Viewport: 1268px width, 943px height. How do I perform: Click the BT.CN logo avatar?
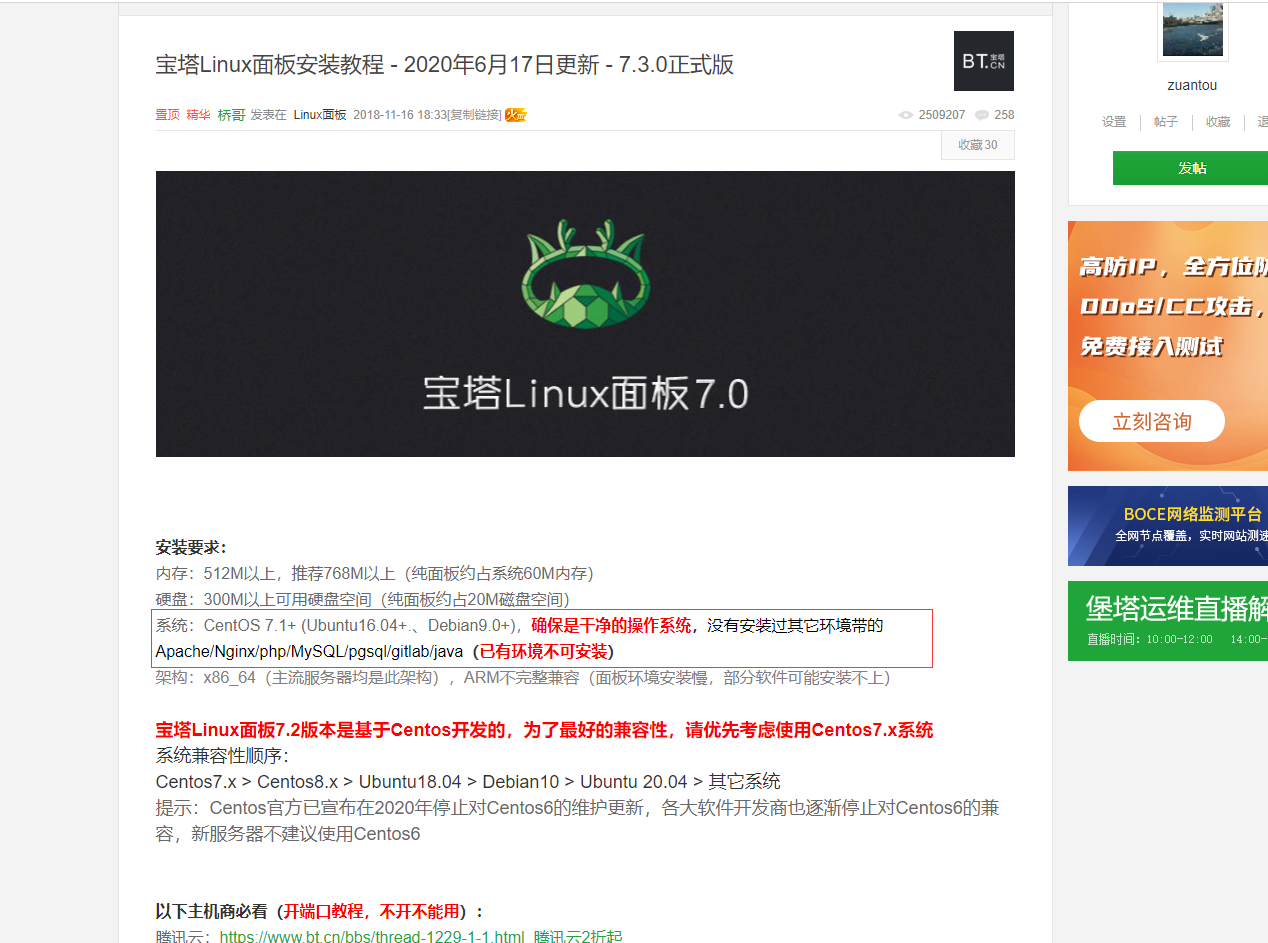(984, 61)
